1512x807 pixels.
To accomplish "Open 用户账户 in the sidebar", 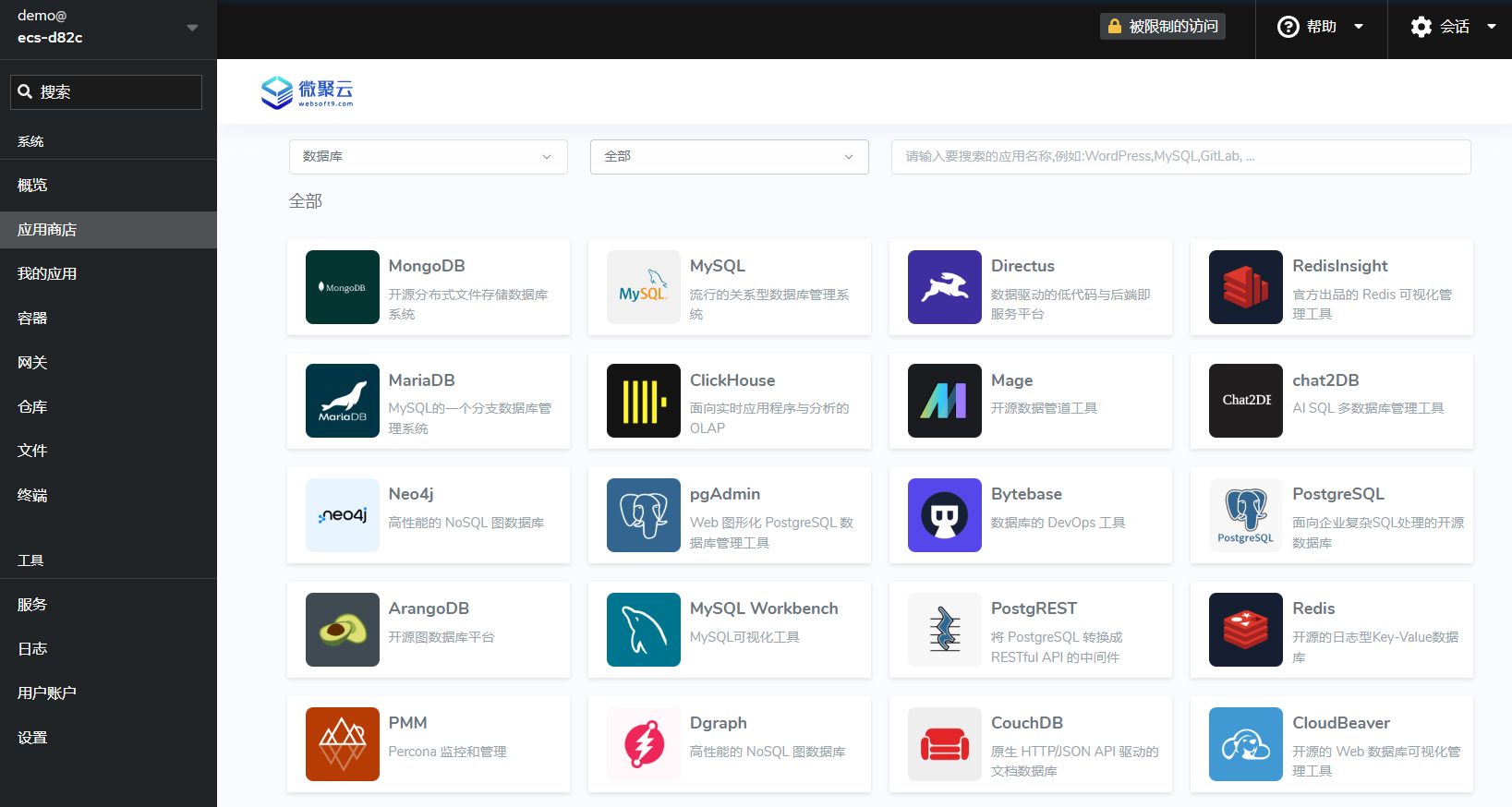I will [x=108, y=693].
